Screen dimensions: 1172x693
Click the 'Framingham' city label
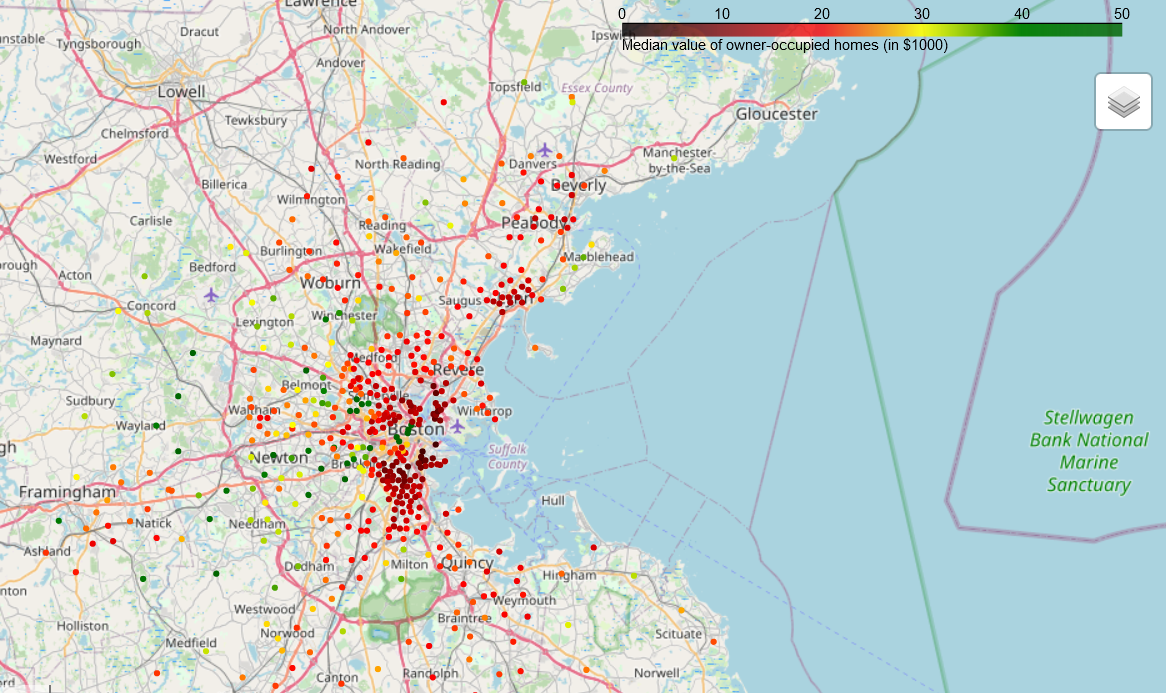(x=67, y=492)
